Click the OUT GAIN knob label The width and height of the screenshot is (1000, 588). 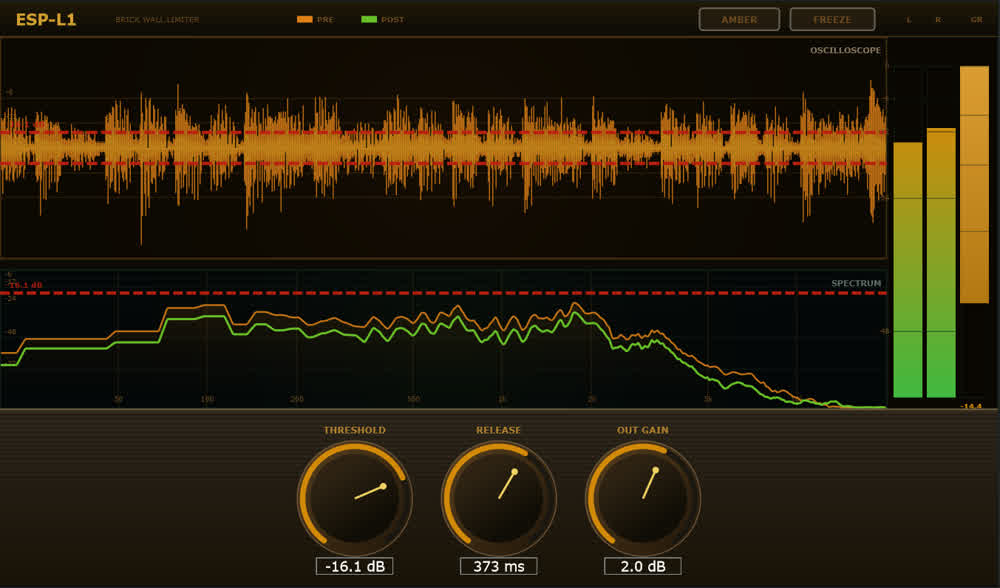pyautogui.click(x=643, y=430)
